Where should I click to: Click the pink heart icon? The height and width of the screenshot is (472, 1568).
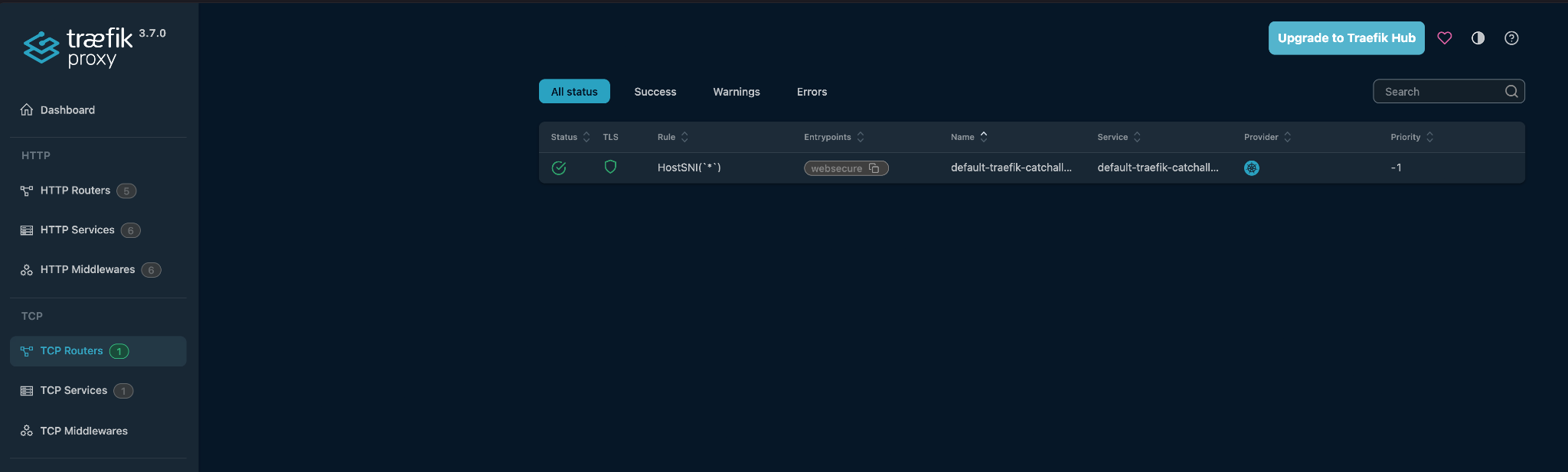1444,38
